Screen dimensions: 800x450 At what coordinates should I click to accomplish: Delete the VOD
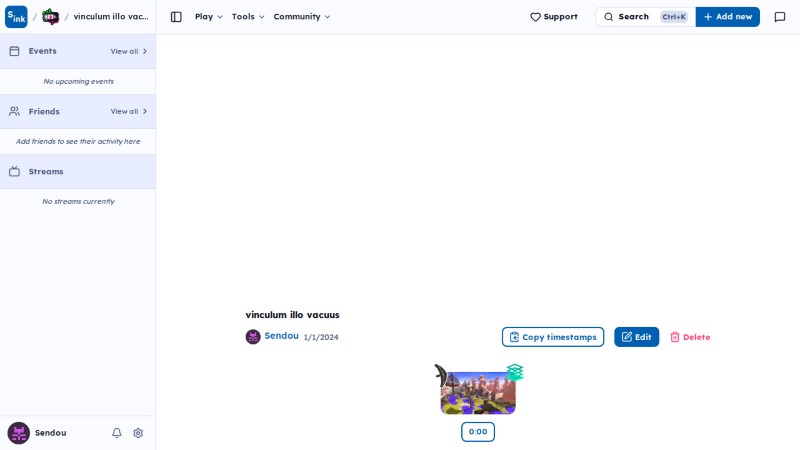point(690,337)
